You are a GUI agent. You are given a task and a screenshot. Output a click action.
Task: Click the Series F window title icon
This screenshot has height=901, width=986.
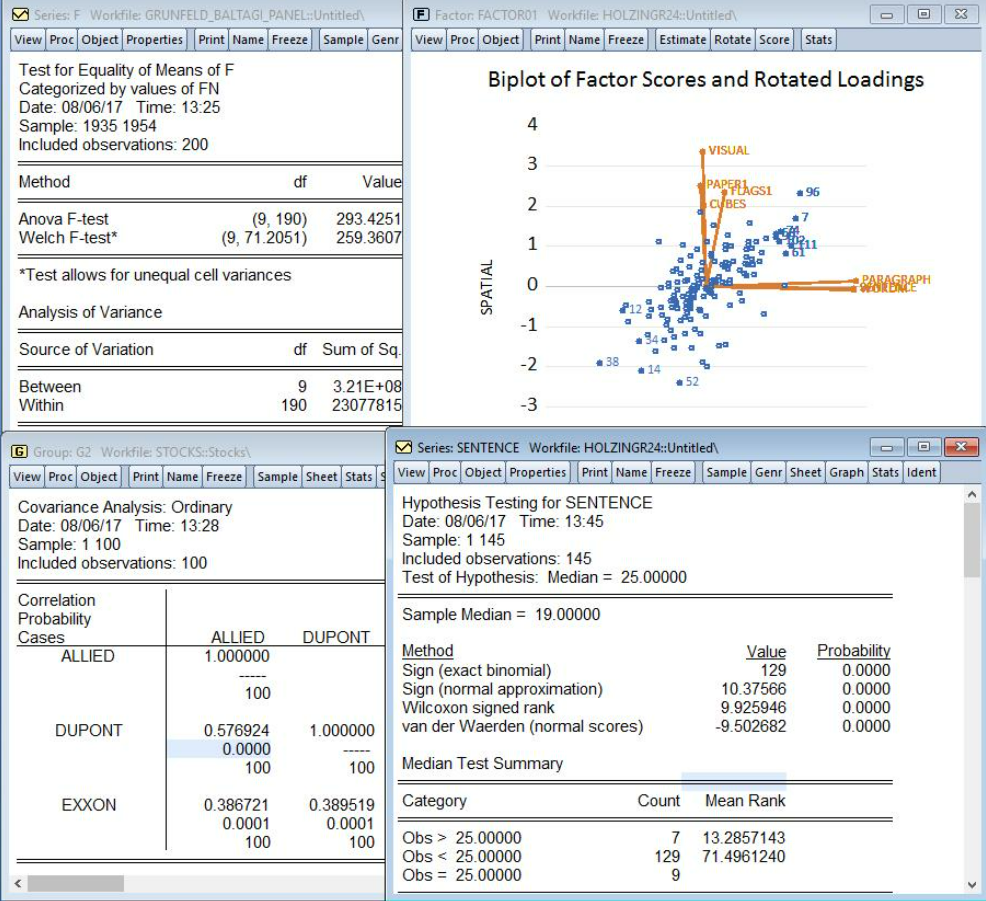pyautogui.click(x=20, y=14)
